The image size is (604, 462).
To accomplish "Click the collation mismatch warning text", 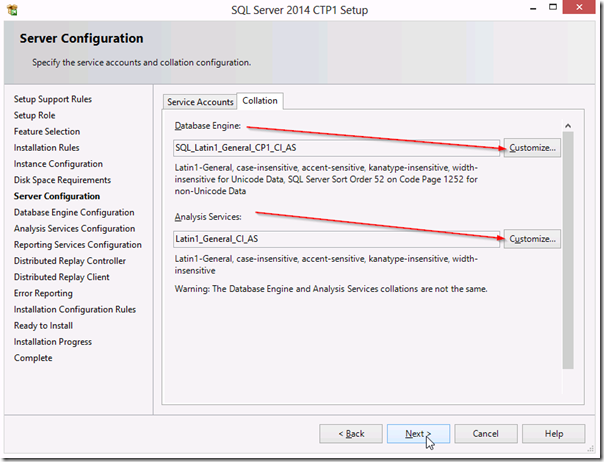I will [x=331, y=289].
